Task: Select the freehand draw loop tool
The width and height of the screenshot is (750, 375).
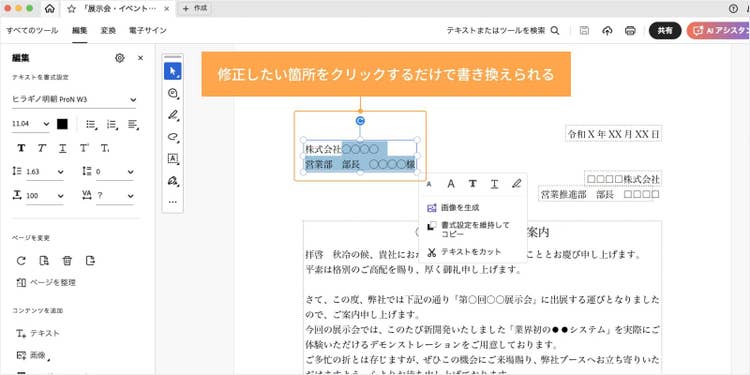Action: pyautogui.click(x=173, y=137)
